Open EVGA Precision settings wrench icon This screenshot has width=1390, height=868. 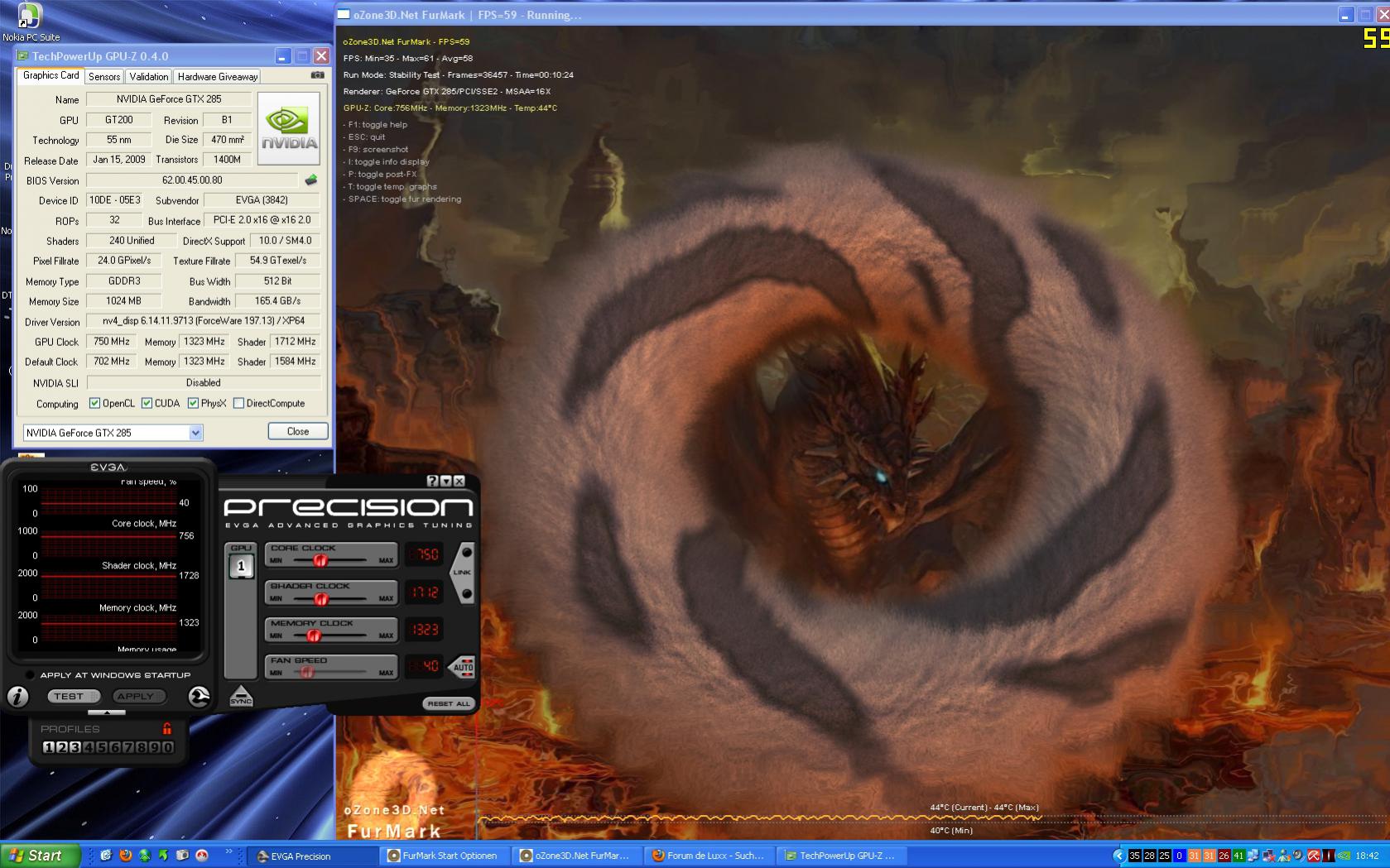pyautogui.click(x=199, y=697)
